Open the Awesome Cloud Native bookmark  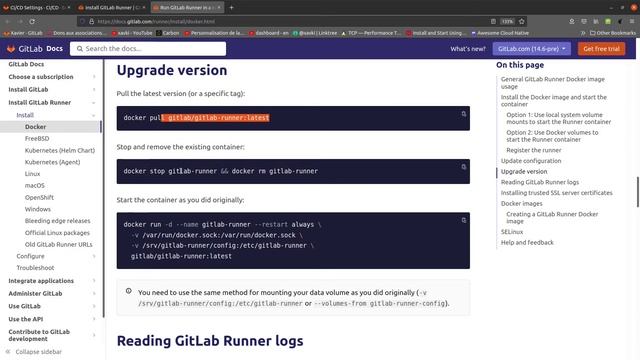coord(500,33)
